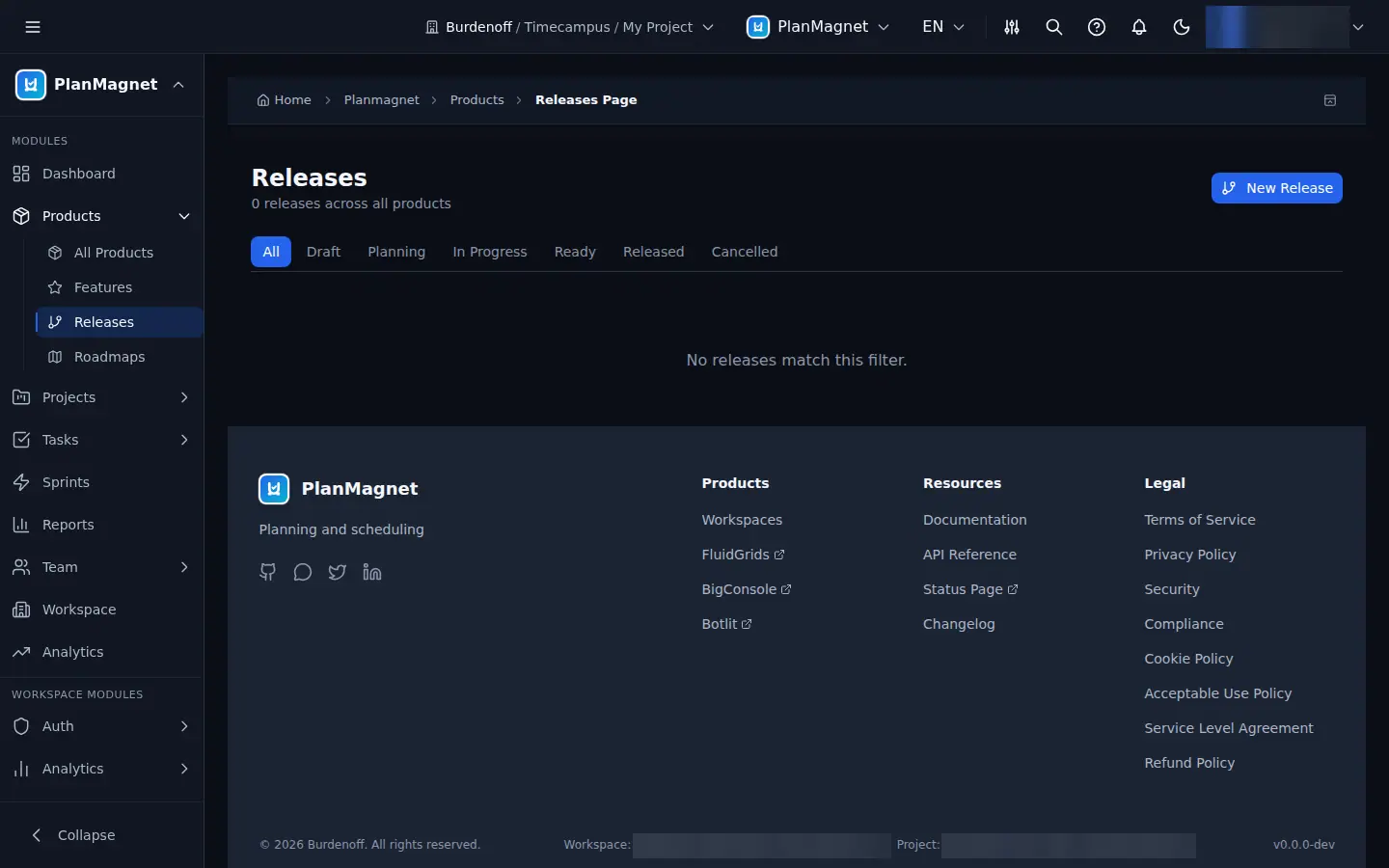Image resolution: width=1389 pixels, height=868 pixels.
Task: Toggle dark mode moon icon
Action: click(x=1182, y=27)
